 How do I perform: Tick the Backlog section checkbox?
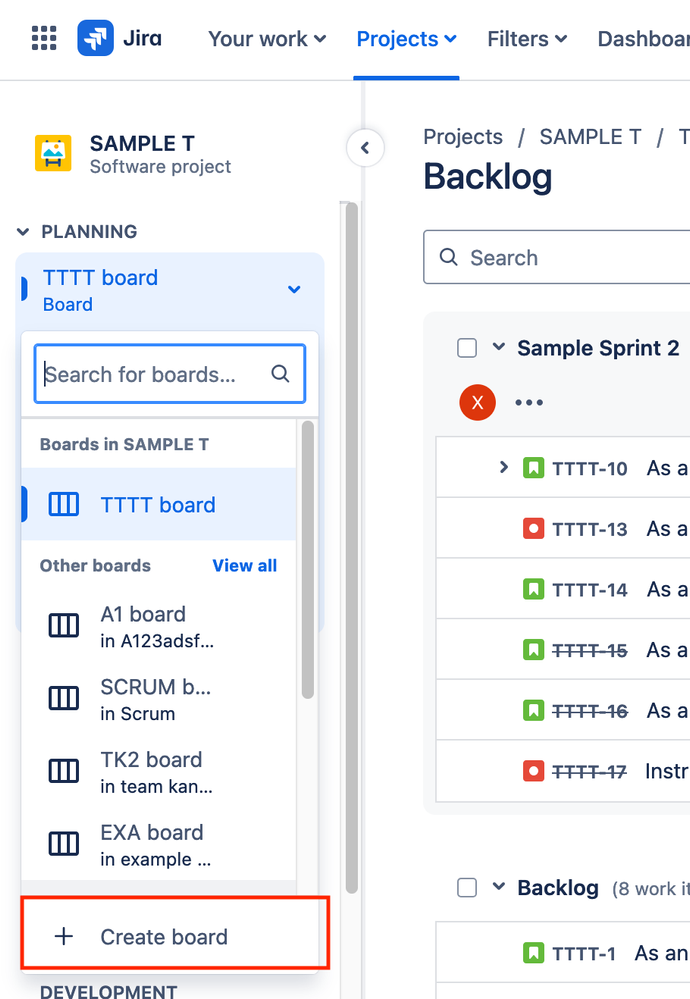[x=467, y=888]
